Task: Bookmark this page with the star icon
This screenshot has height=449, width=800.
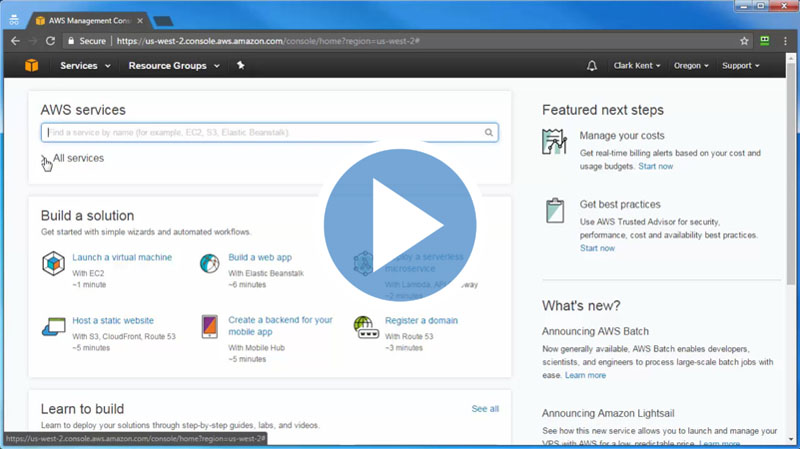Action: pos(744,41)
